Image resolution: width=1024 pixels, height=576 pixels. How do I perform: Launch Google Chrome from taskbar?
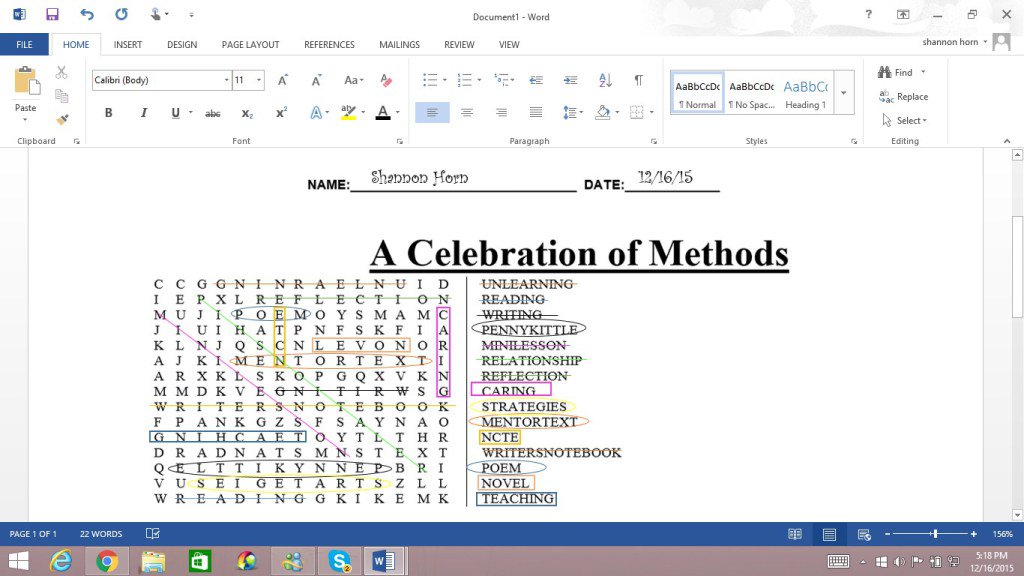[107, 561]
